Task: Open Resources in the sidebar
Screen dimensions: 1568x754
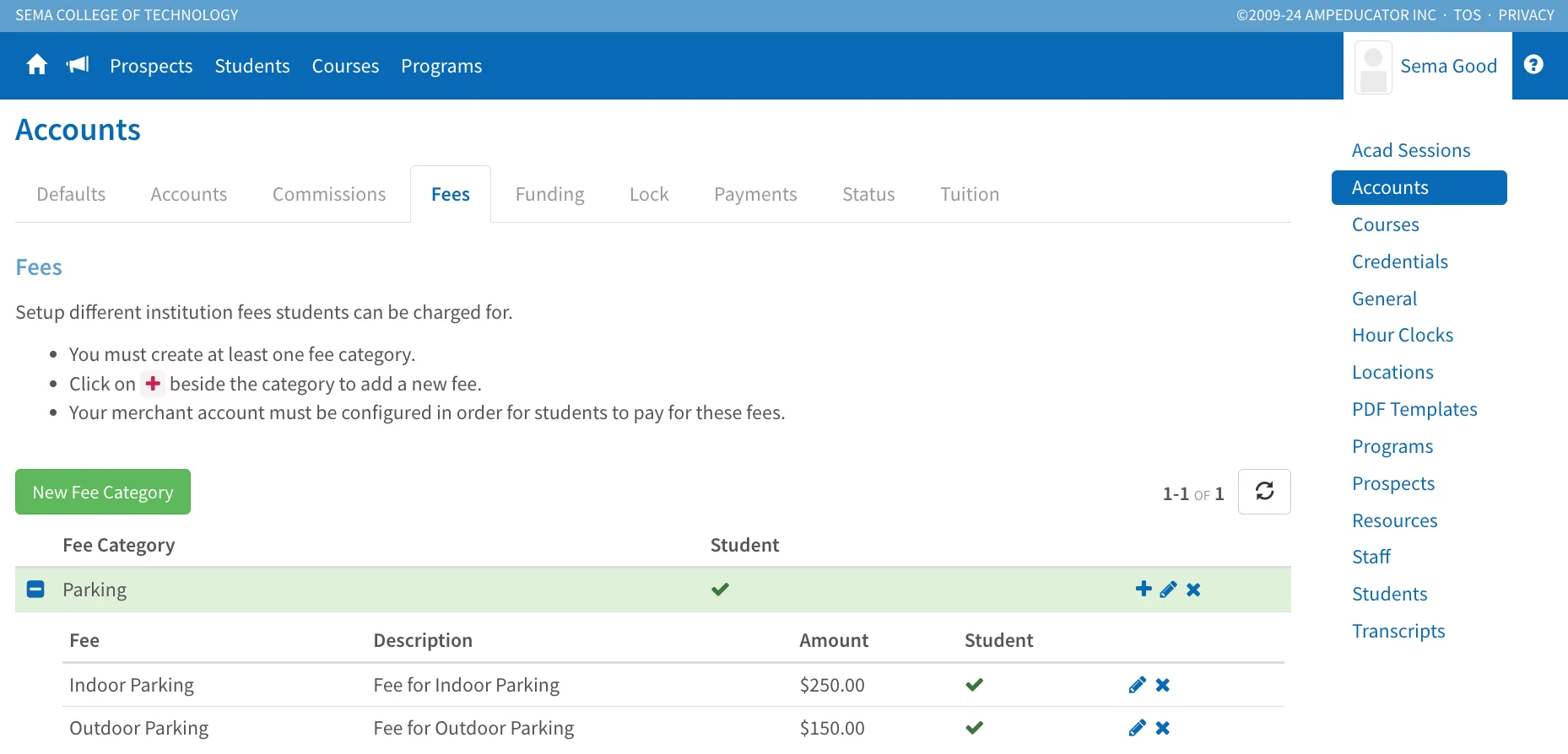Action: click(1394, 520)
